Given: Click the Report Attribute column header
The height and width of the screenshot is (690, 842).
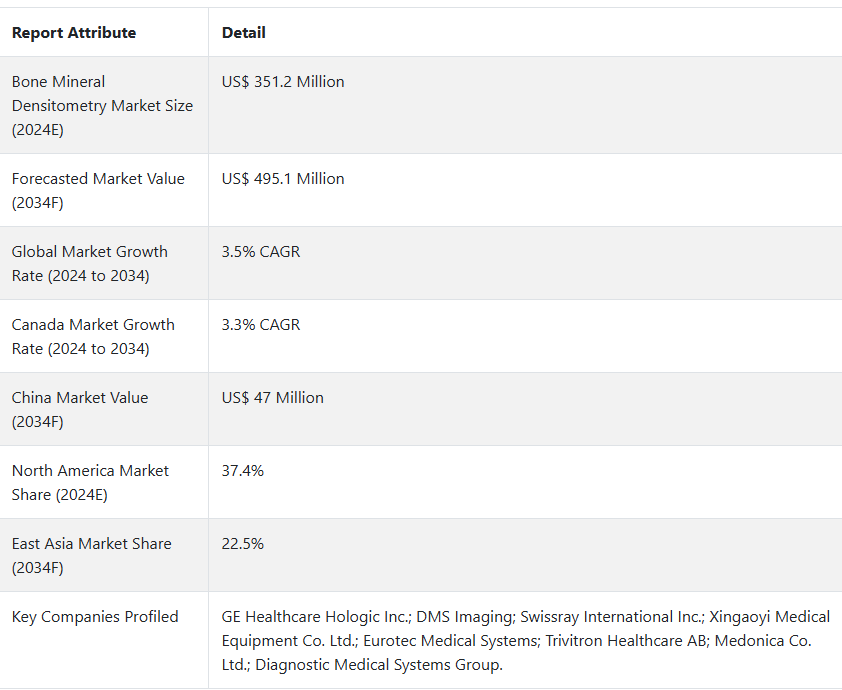Looking at the screenshot, I should tap(74, 33).
